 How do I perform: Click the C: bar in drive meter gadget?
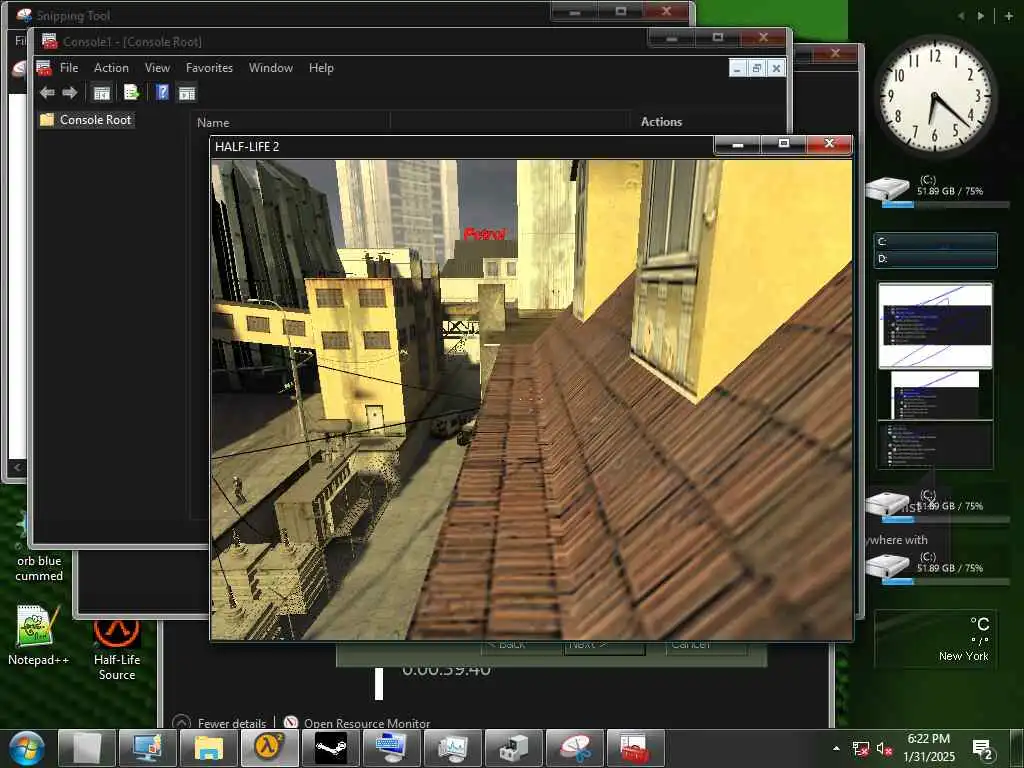click(935, 242)
